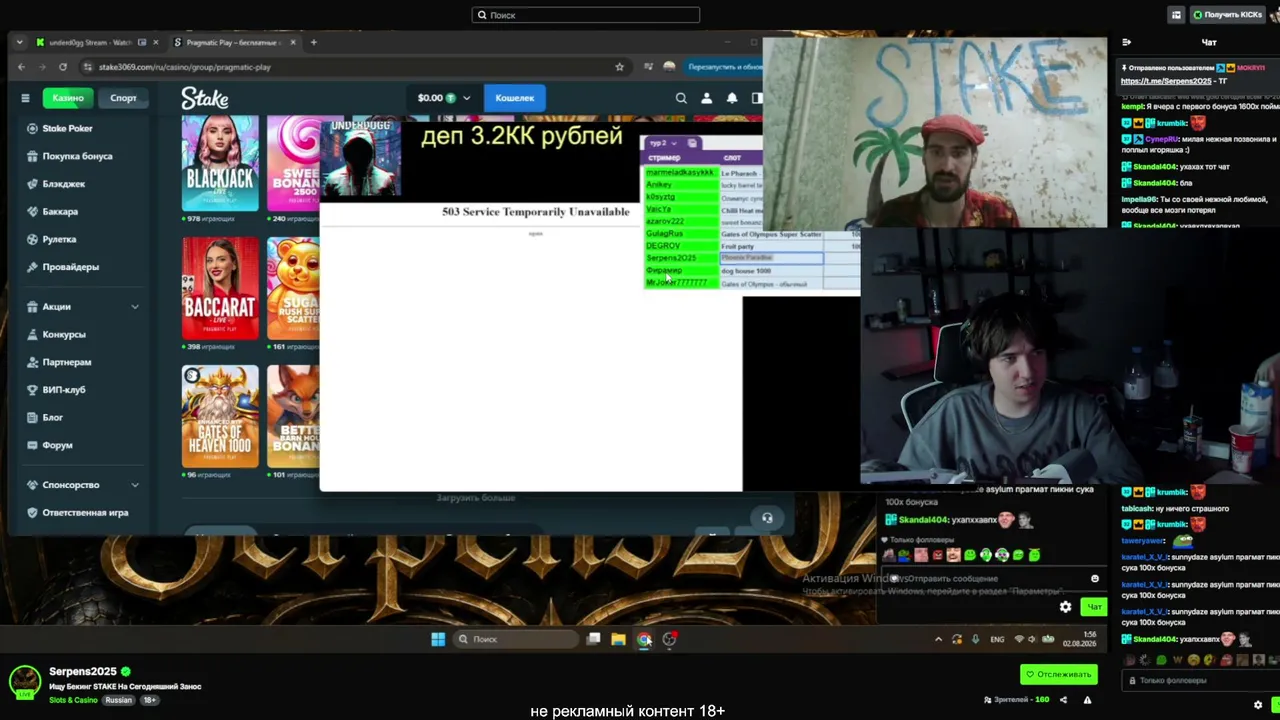Close the Pragmatic Play browser tab
The height and width of the screenshot is (720, 1280).
pos(293,42)
